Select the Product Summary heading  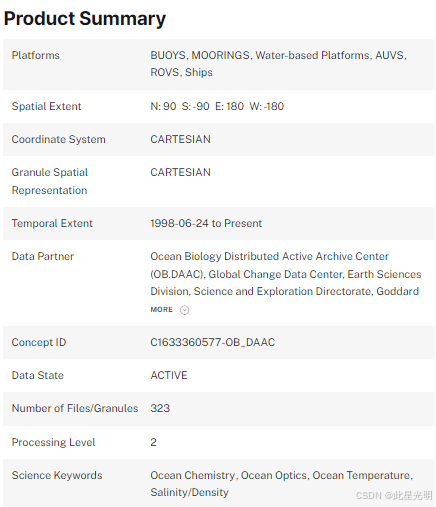85,19
